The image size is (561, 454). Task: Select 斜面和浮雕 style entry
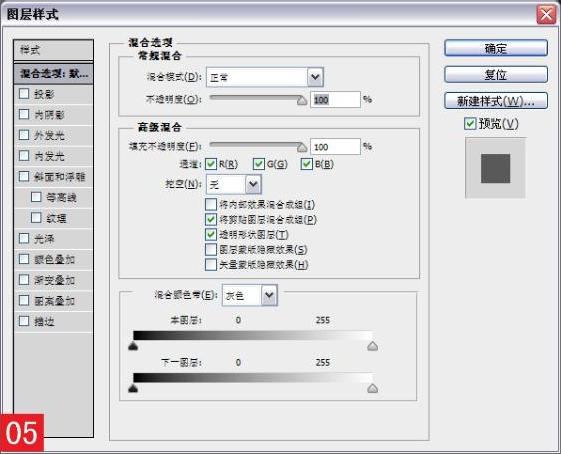54,177
